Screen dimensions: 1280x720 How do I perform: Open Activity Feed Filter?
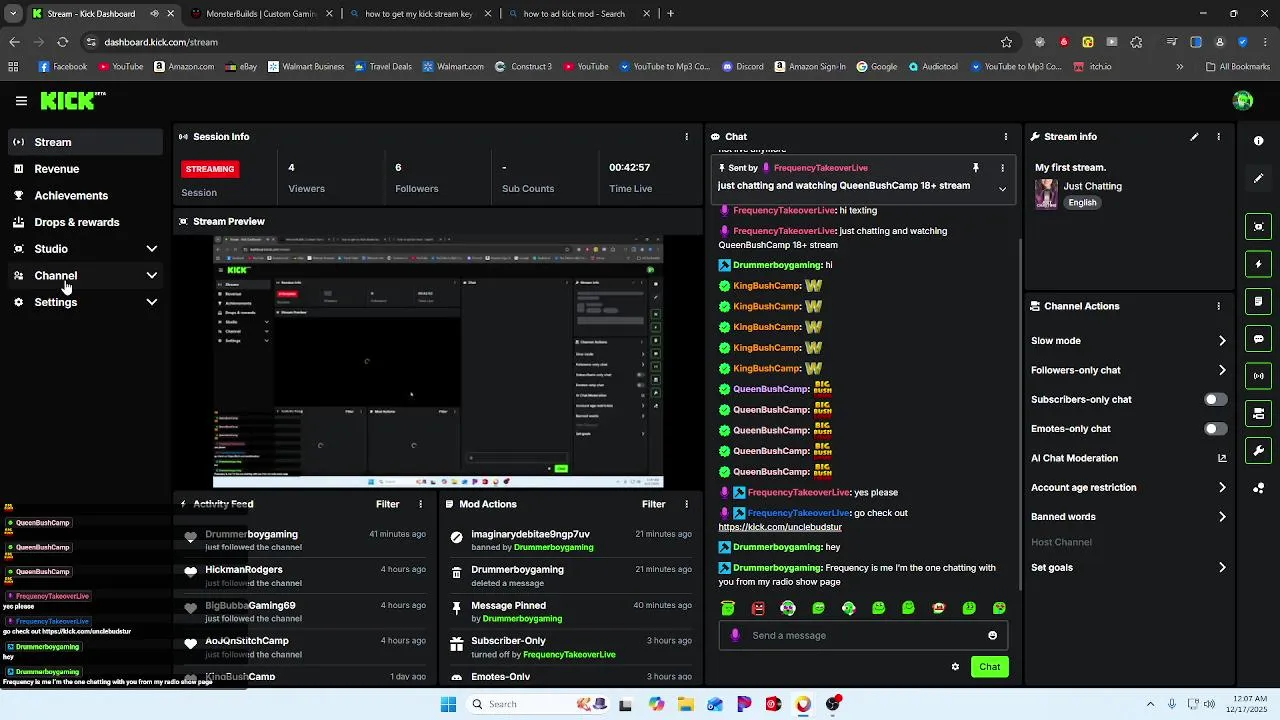click(x=387, y=504)
